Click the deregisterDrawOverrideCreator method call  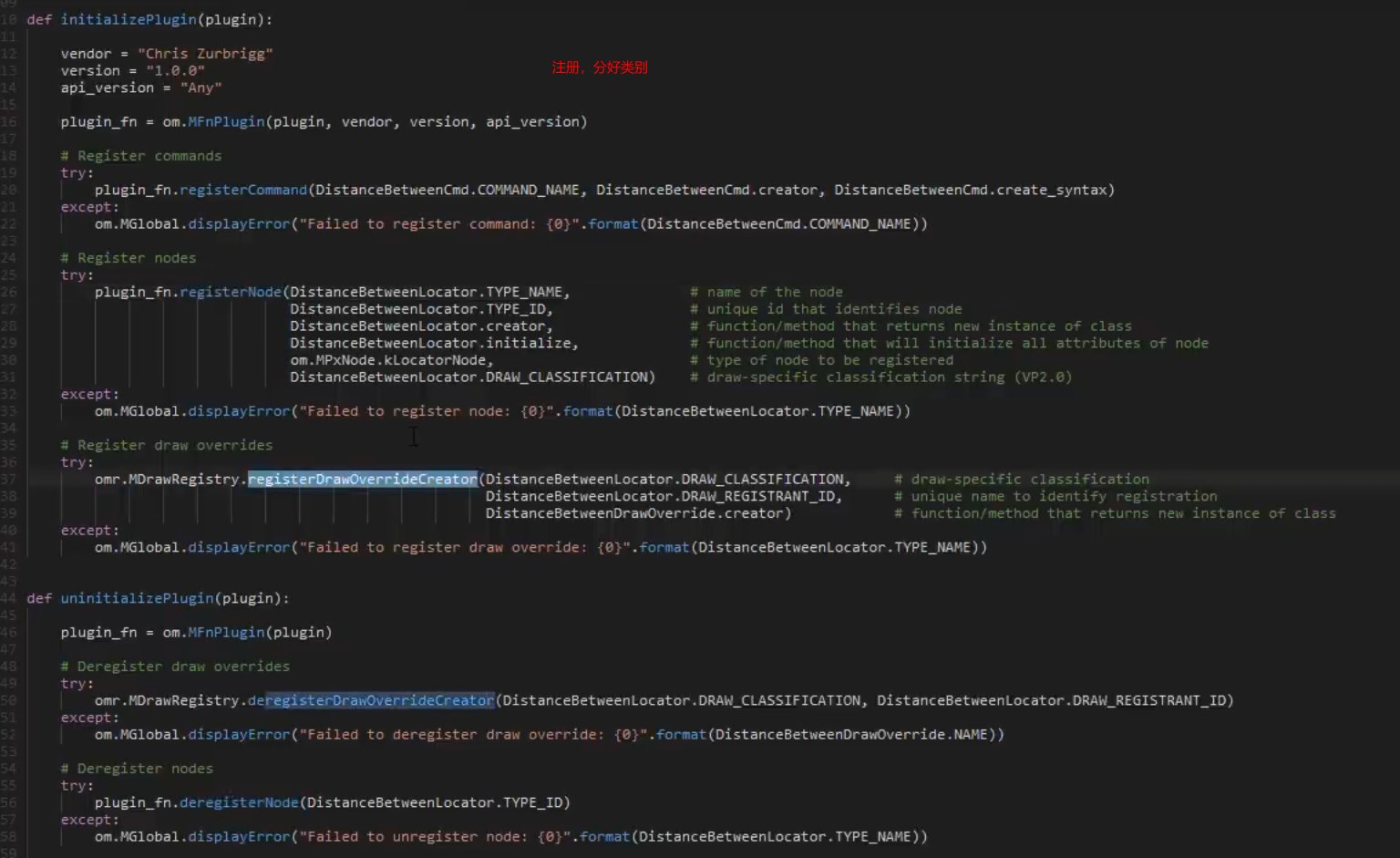tap(371, 700)
